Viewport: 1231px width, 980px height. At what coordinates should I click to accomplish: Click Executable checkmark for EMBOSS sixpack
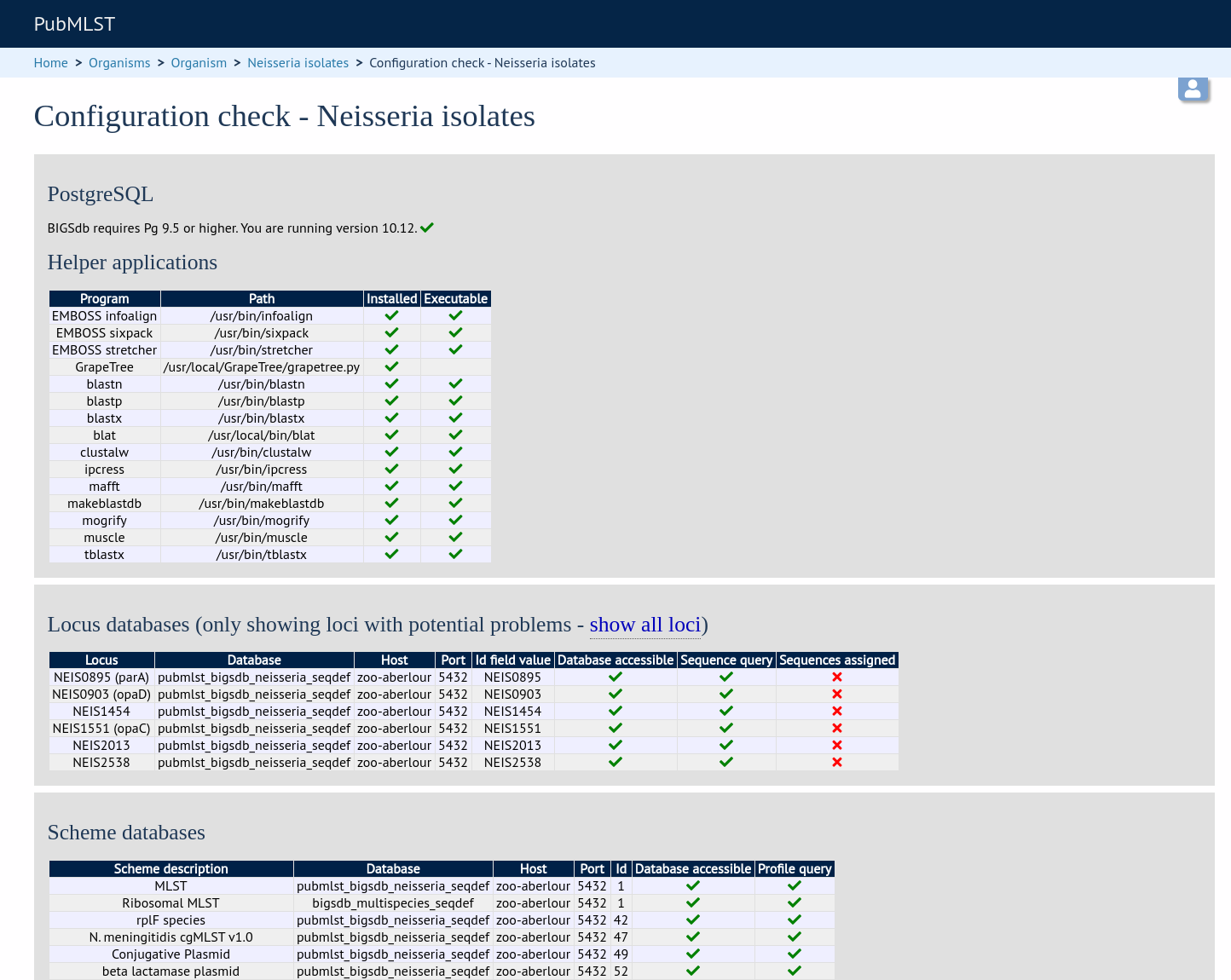pos(455,332)
